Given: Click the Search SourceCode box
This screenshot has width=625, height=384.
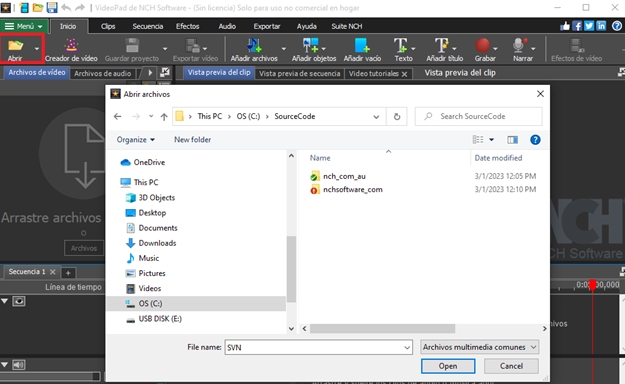Looking at the screenshot, I should [478, 116].
